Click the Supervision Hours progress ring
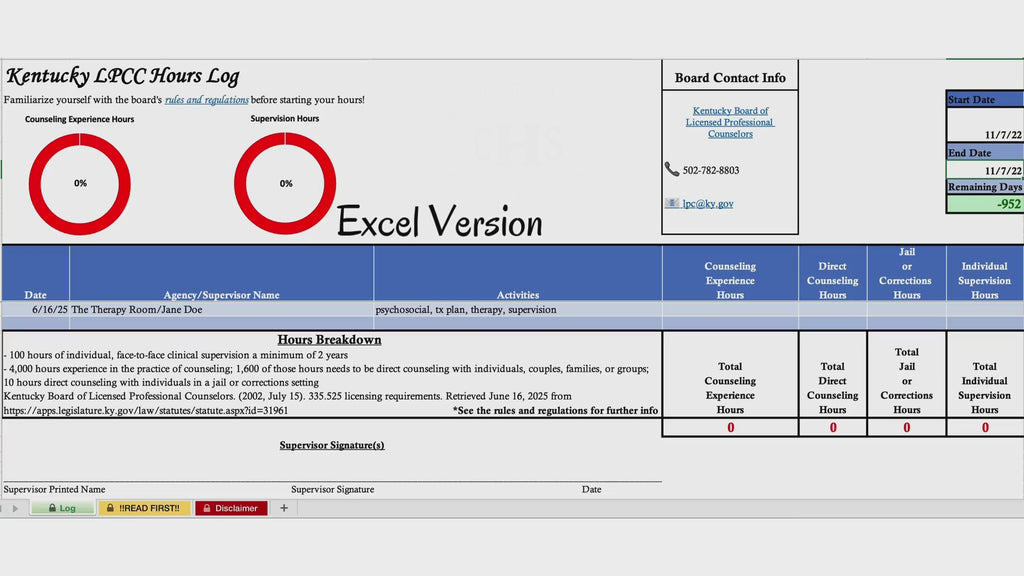 [x=285, y=183]
